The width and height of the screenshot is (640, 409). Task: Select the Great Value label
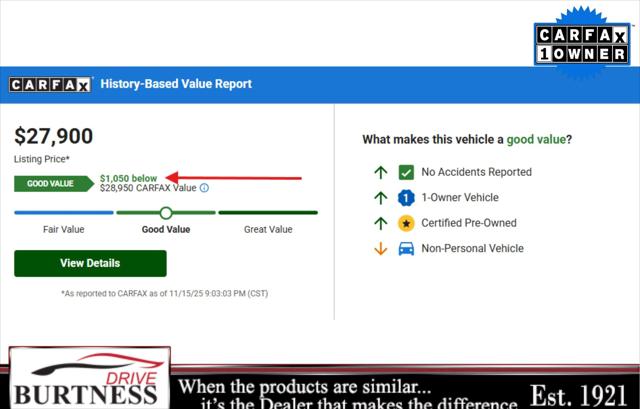(x=268, y=230)
